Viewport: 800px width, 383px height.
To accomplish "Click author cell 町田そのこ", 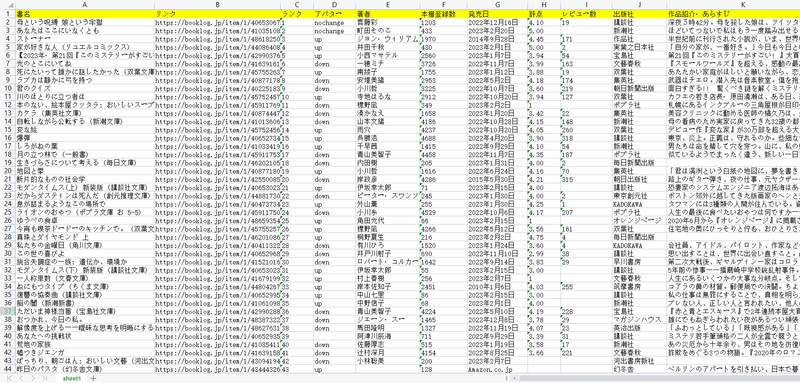I will [387, 31].
